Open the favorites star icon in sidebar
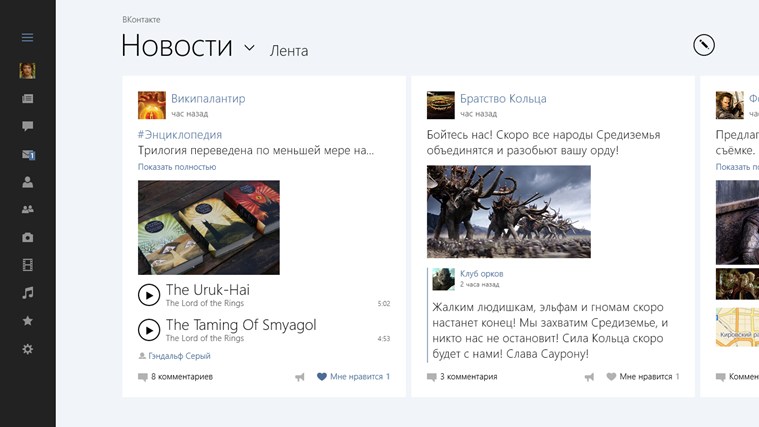 point(28,320)
